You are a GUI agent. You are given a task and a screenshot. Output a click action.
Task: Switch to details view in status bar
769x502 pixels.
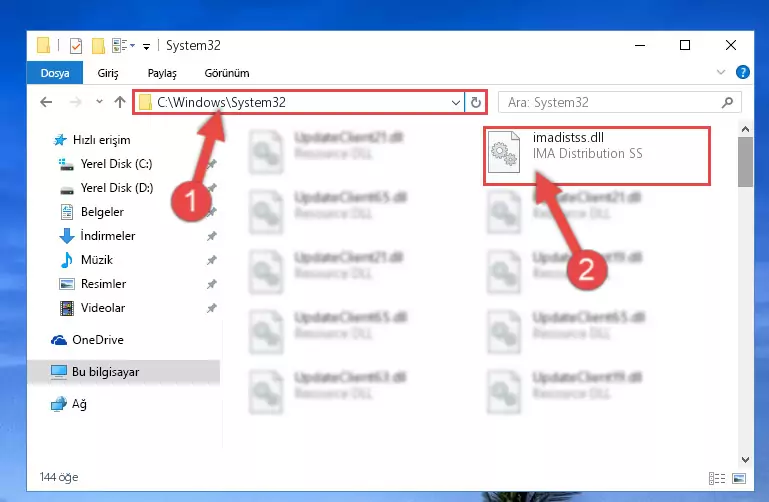717,478
